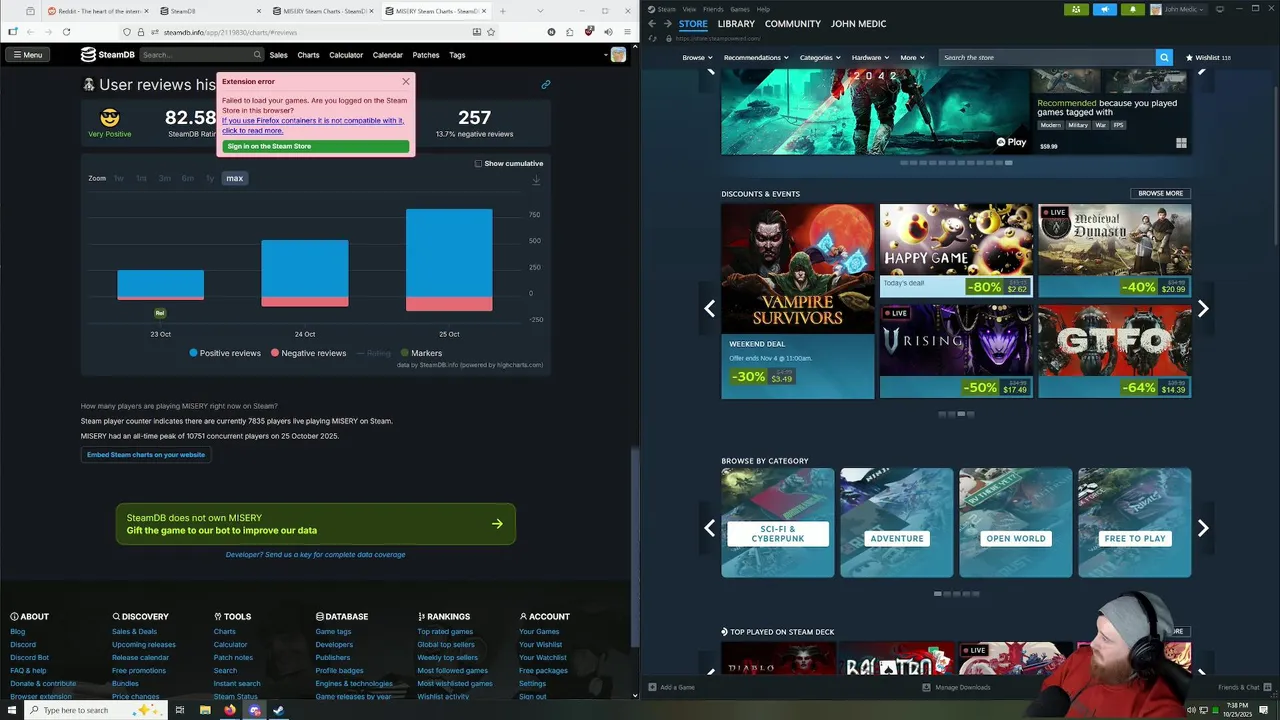
Task: Click the Gift the game banner arrow
Action: click(x=497, y=523)
